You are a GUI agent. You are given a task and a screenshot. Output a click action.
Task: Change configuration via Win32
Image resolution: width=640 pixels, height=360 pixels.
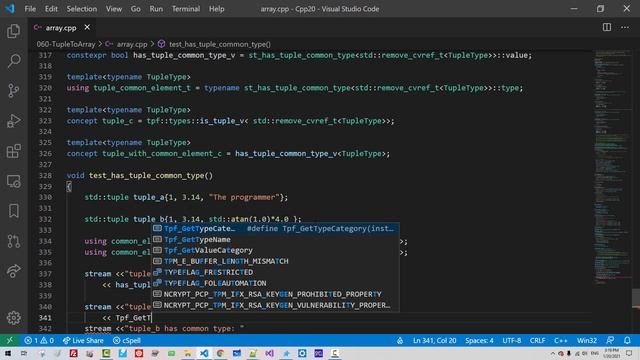[x=587, y=340]
